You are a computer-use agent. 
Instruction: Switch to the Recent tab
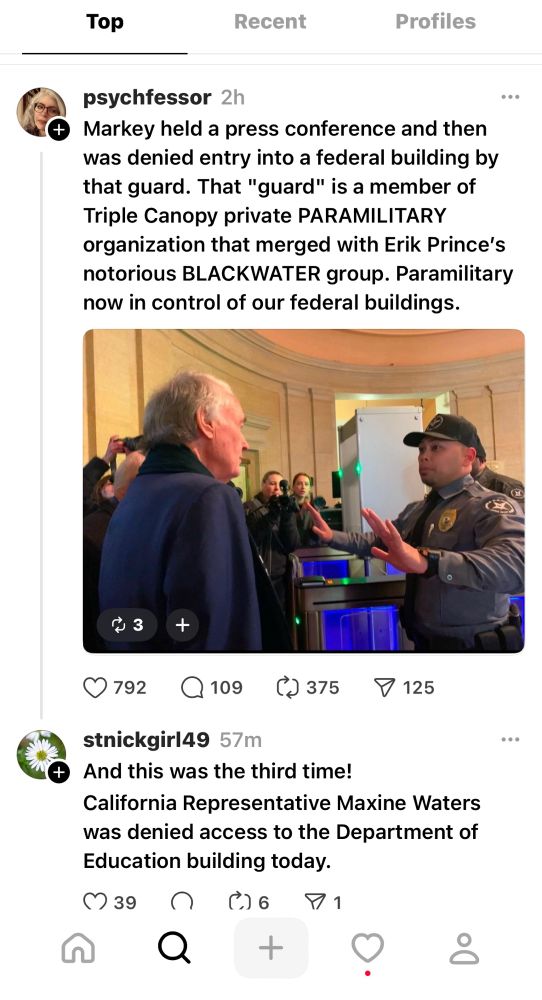click(270, 22)
